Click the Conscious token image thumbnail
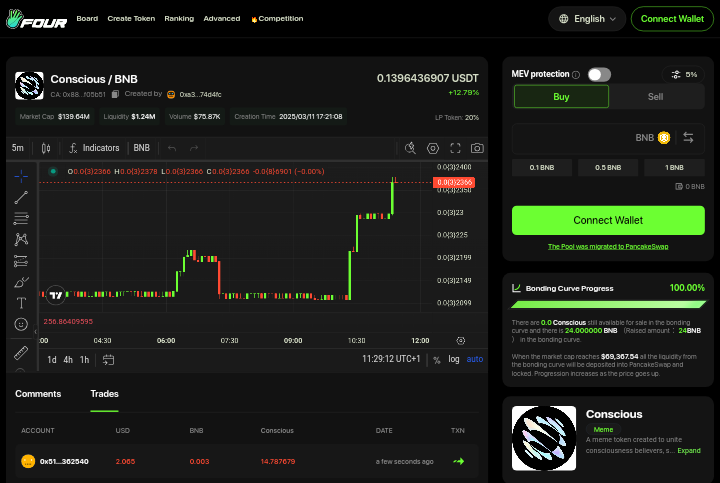720x483 pixels. [x=544, y=438]
